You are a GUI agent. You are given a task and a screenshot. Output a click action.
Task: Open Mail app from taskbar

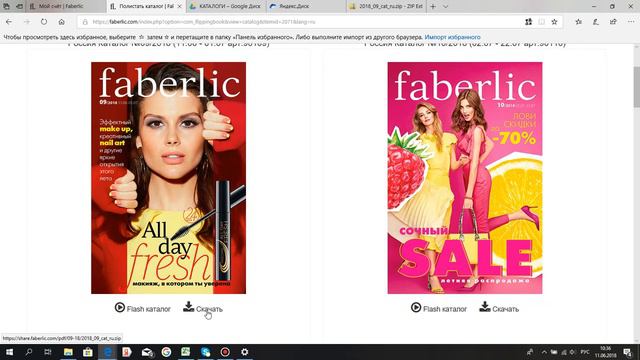[x=147, y=352]
